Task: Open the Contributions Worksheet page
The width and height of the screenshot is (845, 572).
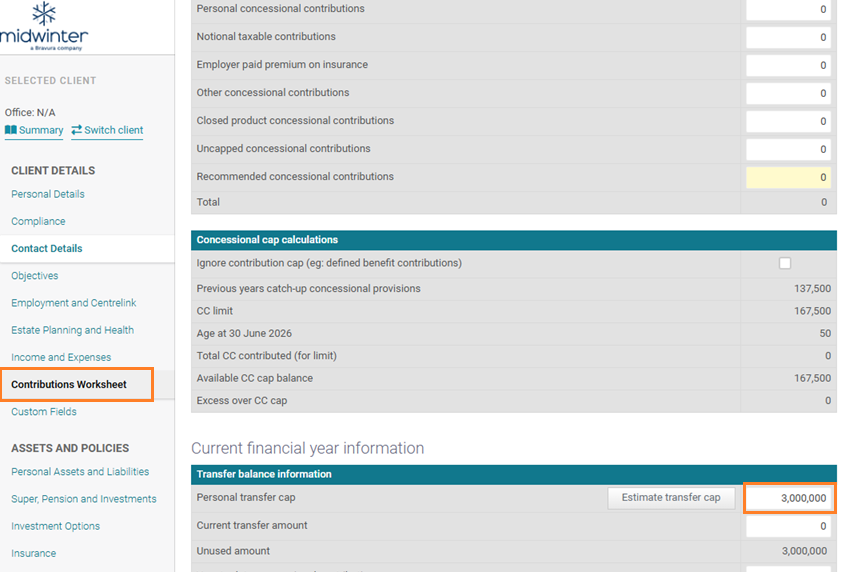Action: pos(69,385)
